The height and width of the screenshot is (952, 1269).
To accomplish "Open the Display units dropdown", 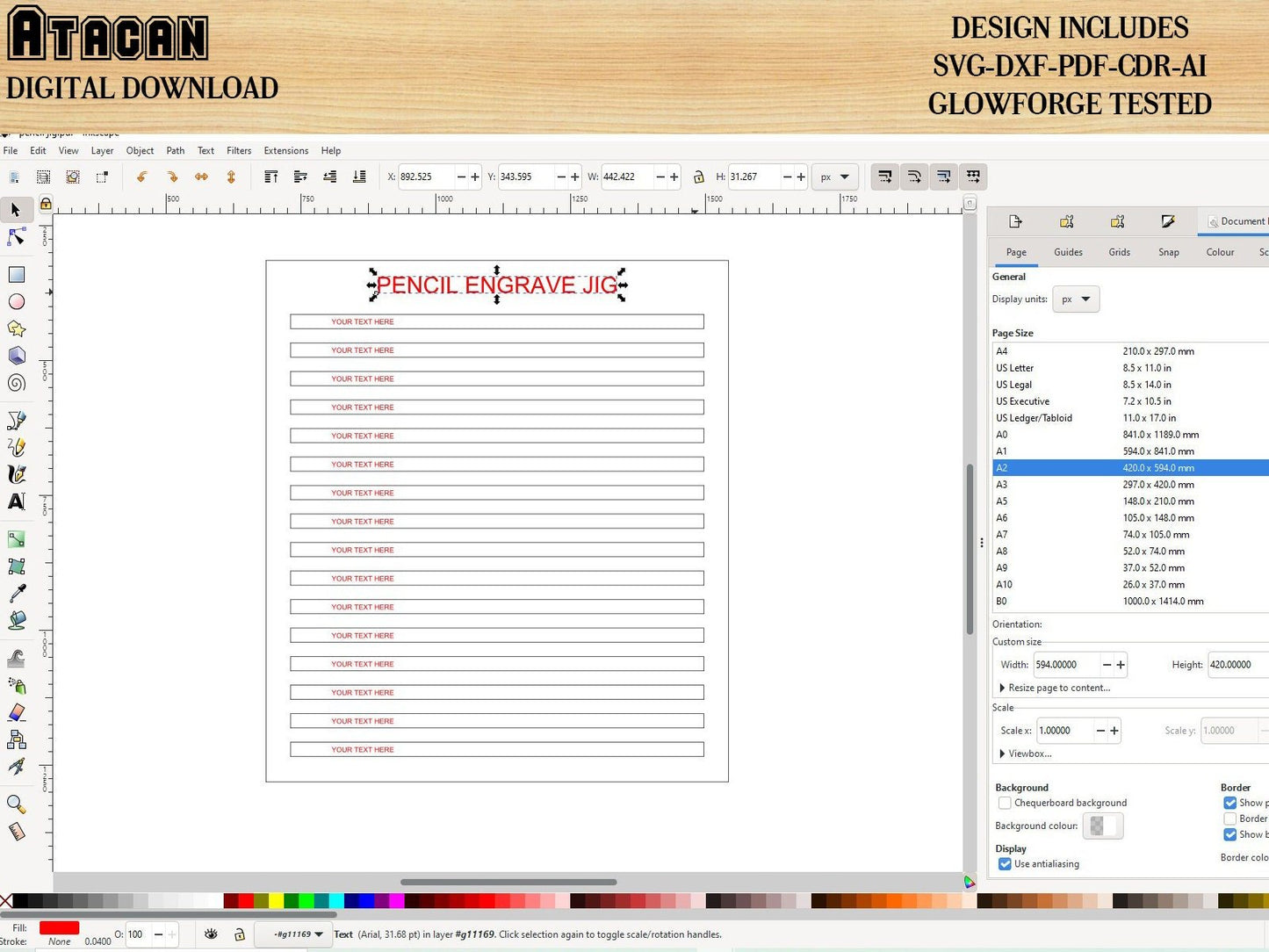I will tap(1076, 299).
